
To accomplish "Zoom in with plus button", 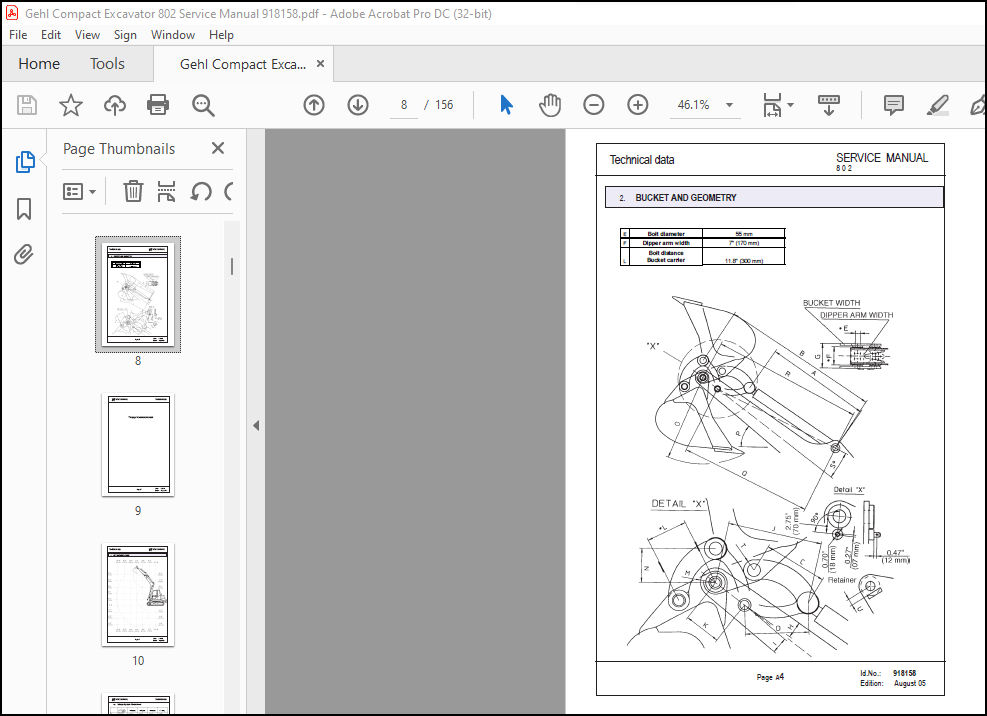I will [x=638, y=105].
